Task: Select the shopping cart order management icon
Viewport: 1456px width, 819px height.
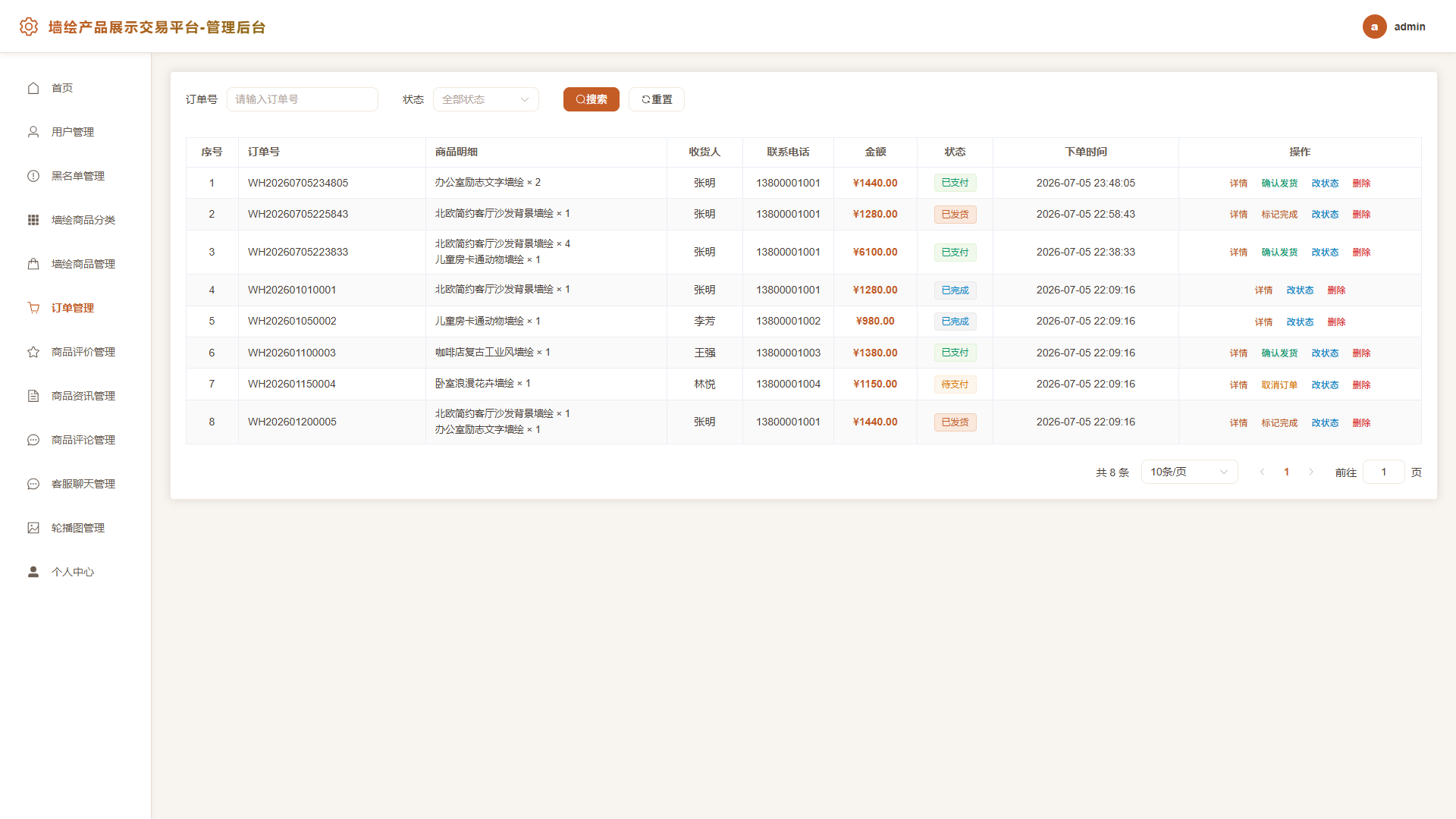Action: click(x=33, y=308)
